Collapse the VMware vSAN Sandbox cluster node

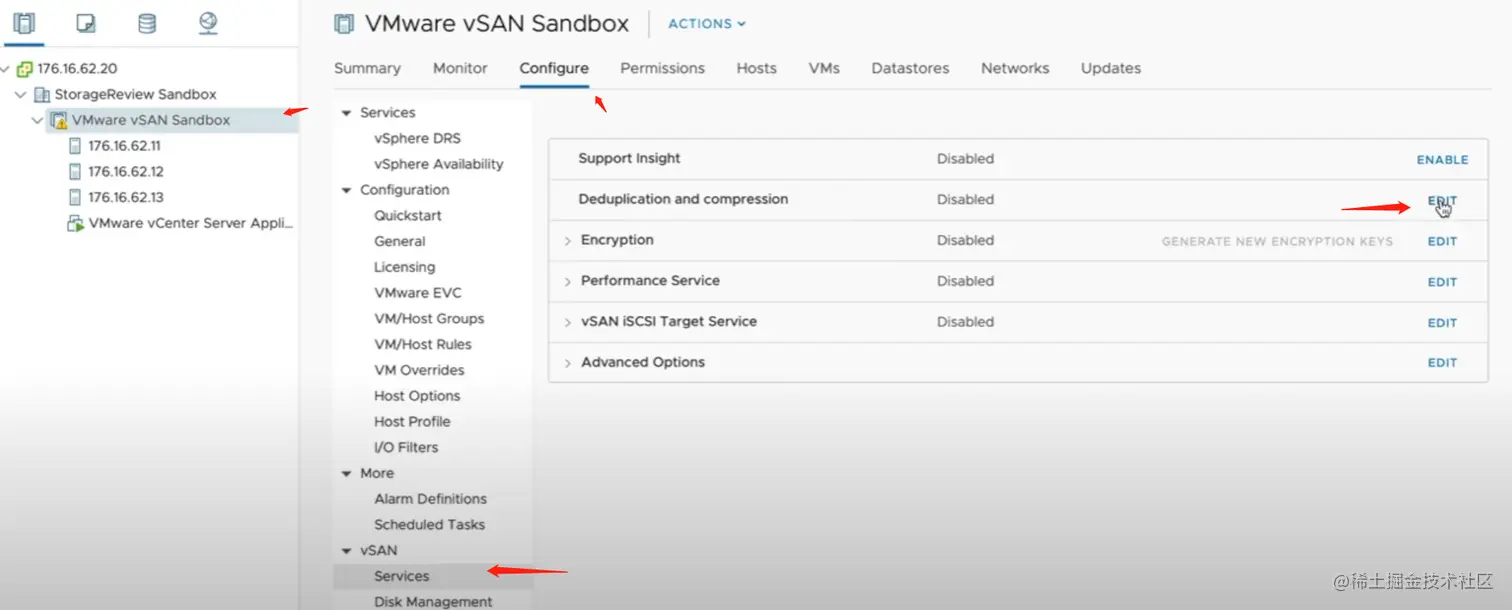[38, 120]
